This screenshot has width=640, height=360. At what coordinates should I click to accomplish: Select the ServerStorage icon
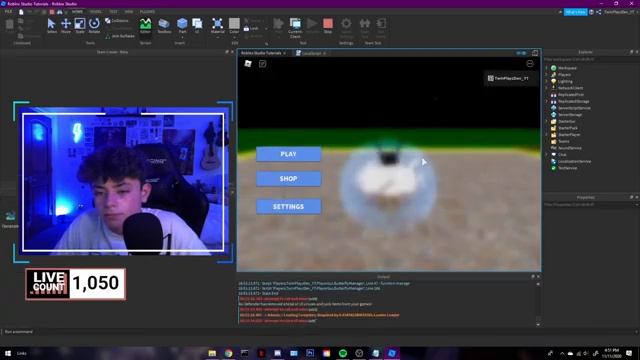[553, 115]
